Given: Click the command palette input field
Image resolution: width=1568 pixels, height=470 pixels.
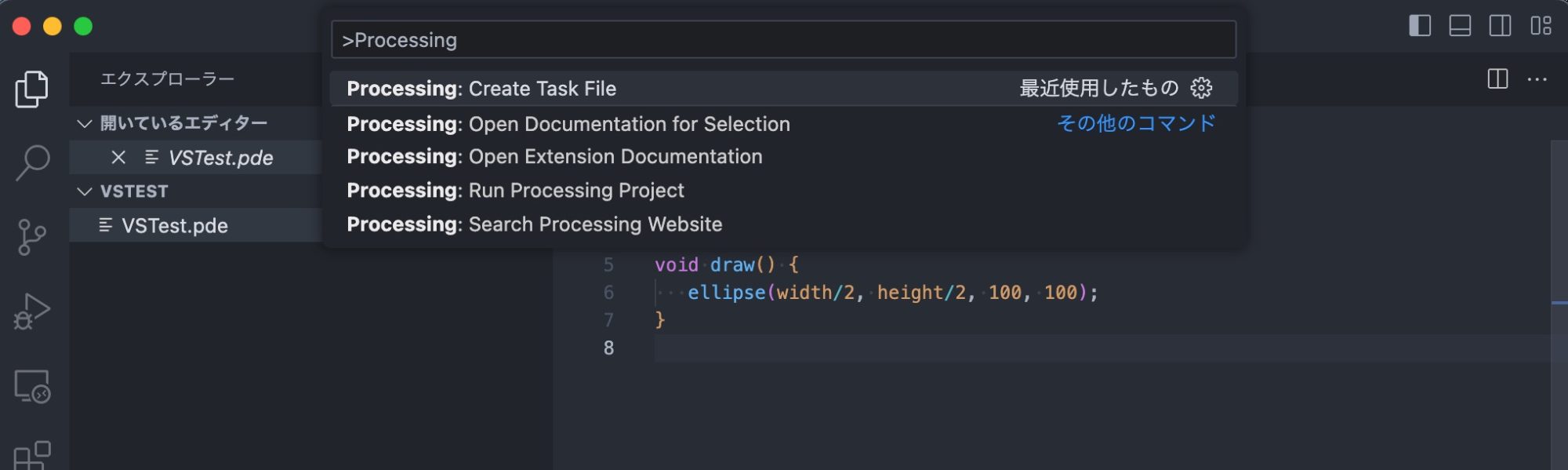Looking at the screenshot, I should click(x=782, y=40).
